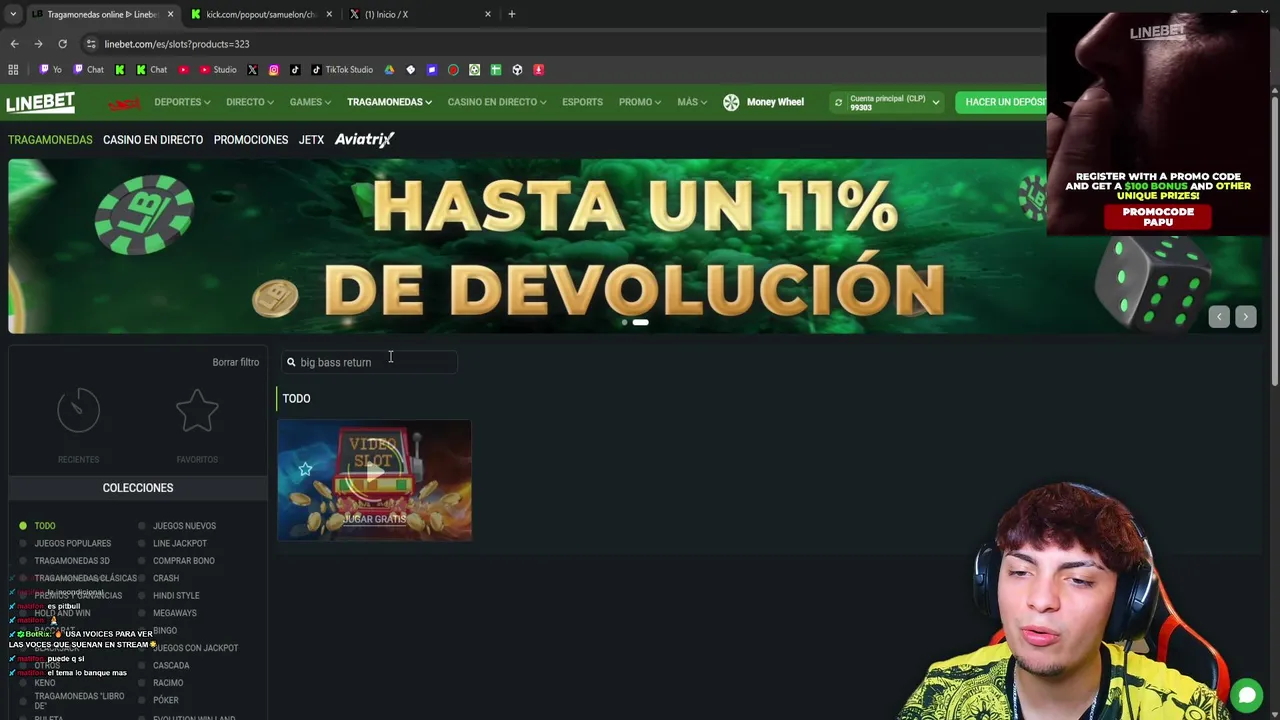
Task: Click the second banner slide indicator
Action: [x=640, y=322]
